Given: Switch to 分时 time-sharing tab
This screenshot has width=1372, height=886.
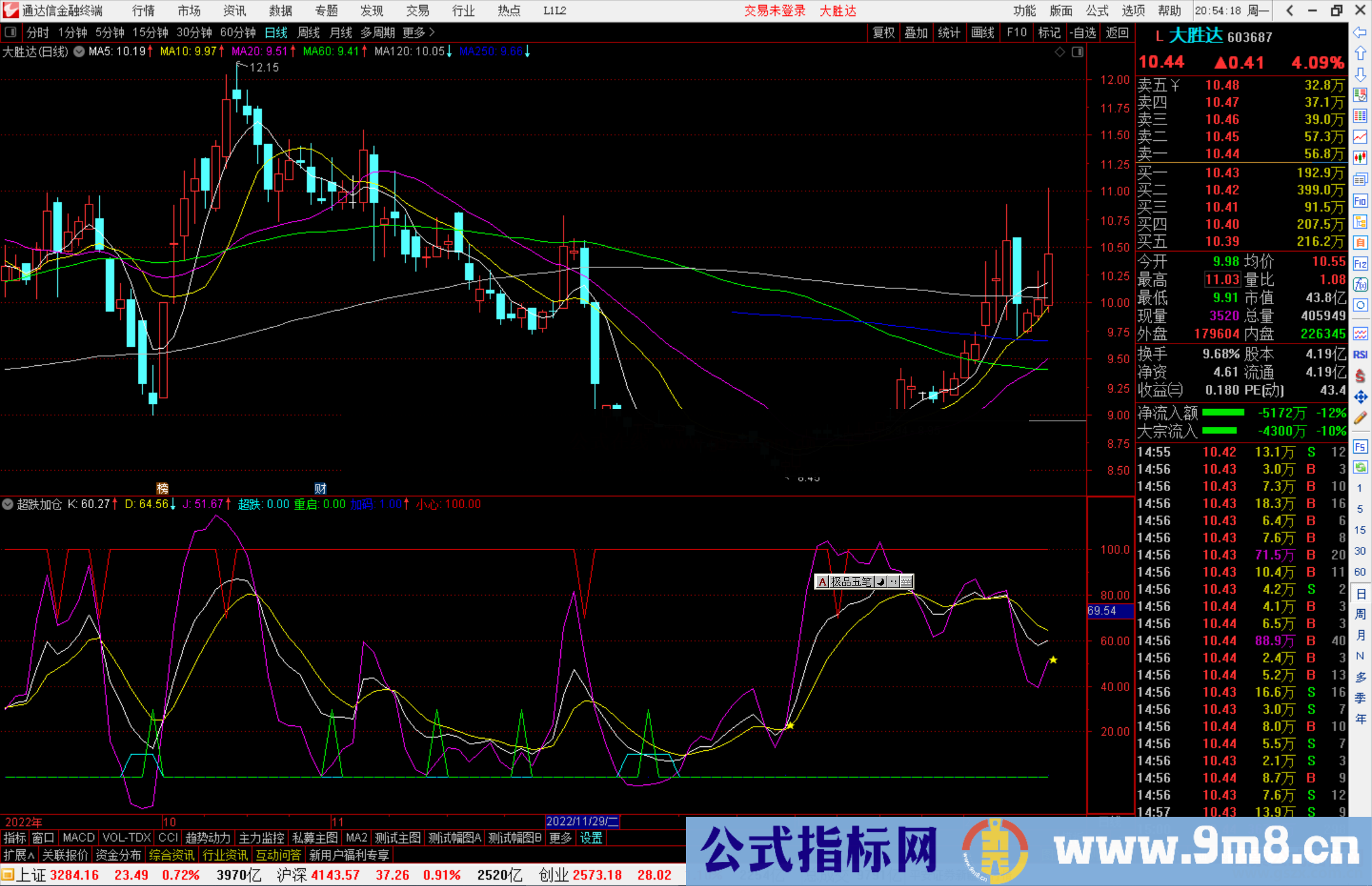Looking at the screenshot, I should 37,32.
